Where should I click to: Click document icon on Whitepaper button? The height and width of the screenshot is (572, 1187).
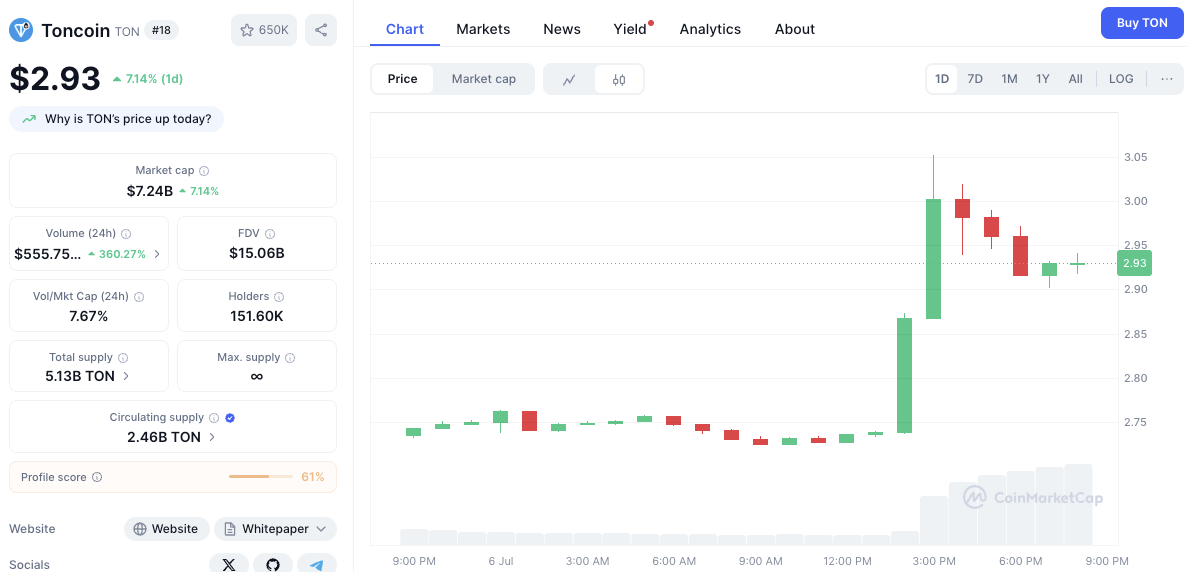point(229,529)
